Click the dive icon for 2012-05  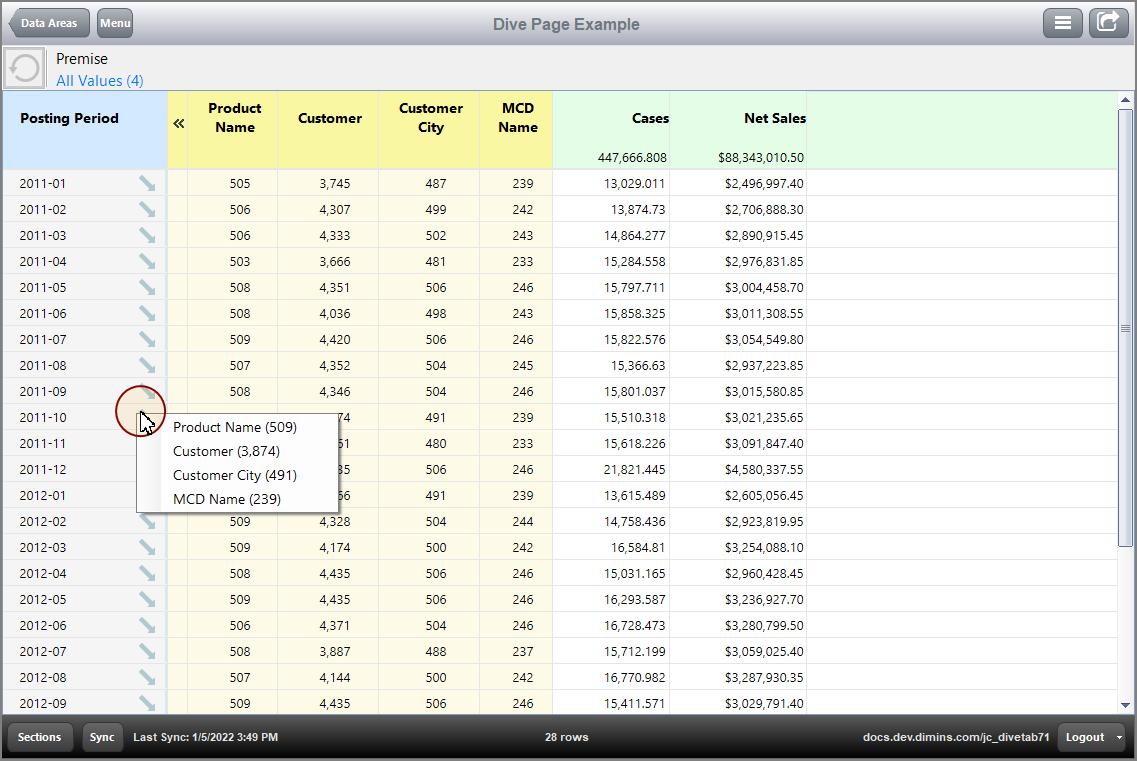click(x=147, y=600)
